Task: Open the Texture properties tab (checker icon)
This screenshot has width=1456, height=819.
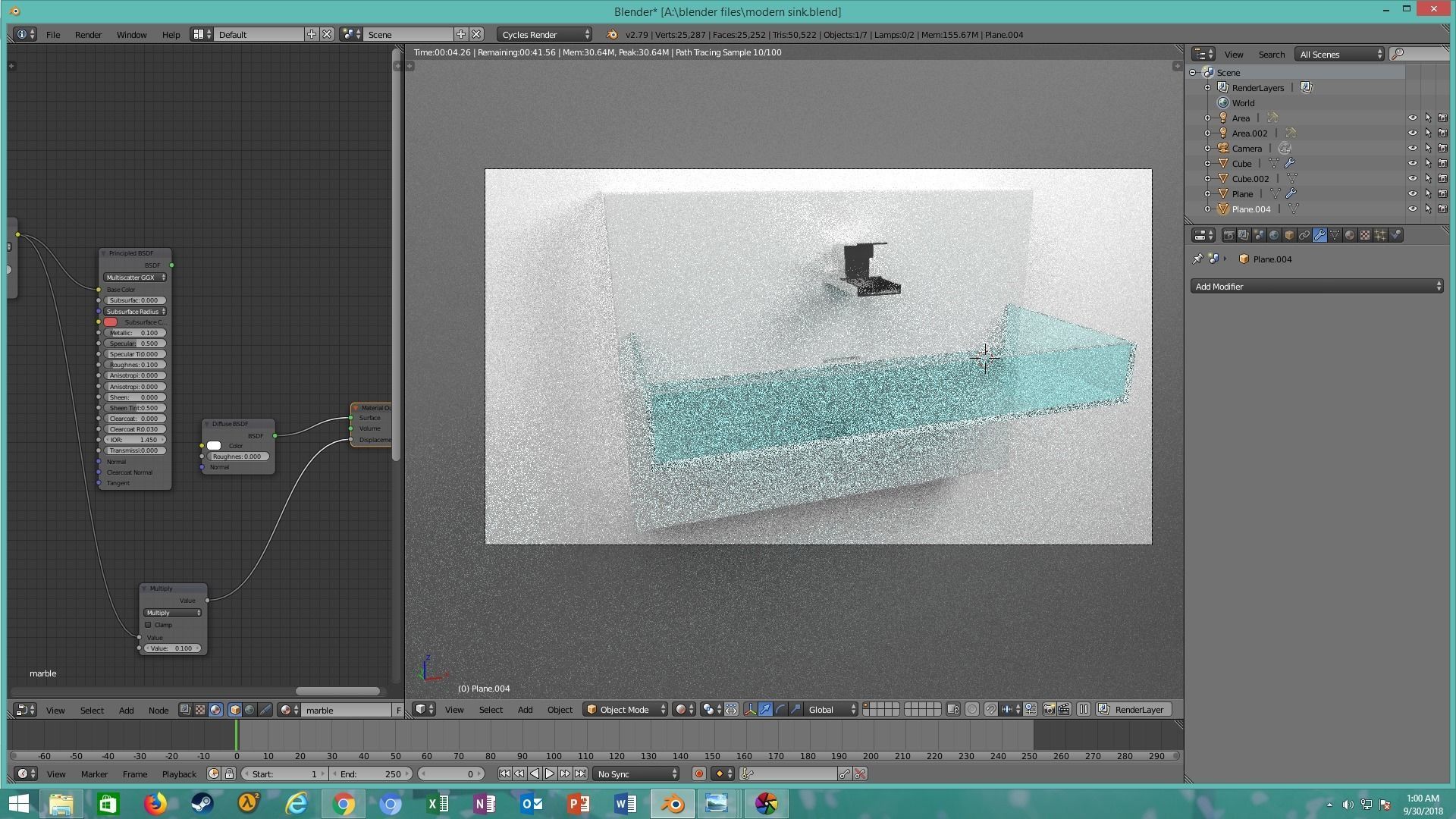Action: click(1365, 235)
